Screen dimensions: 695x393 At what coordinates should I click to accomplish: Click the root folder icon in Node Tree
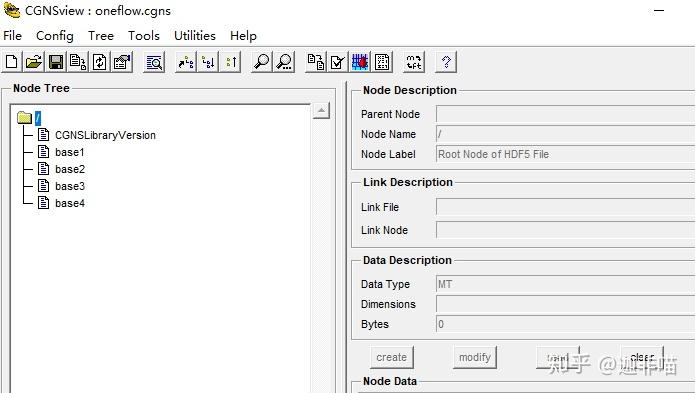(24, 118)
